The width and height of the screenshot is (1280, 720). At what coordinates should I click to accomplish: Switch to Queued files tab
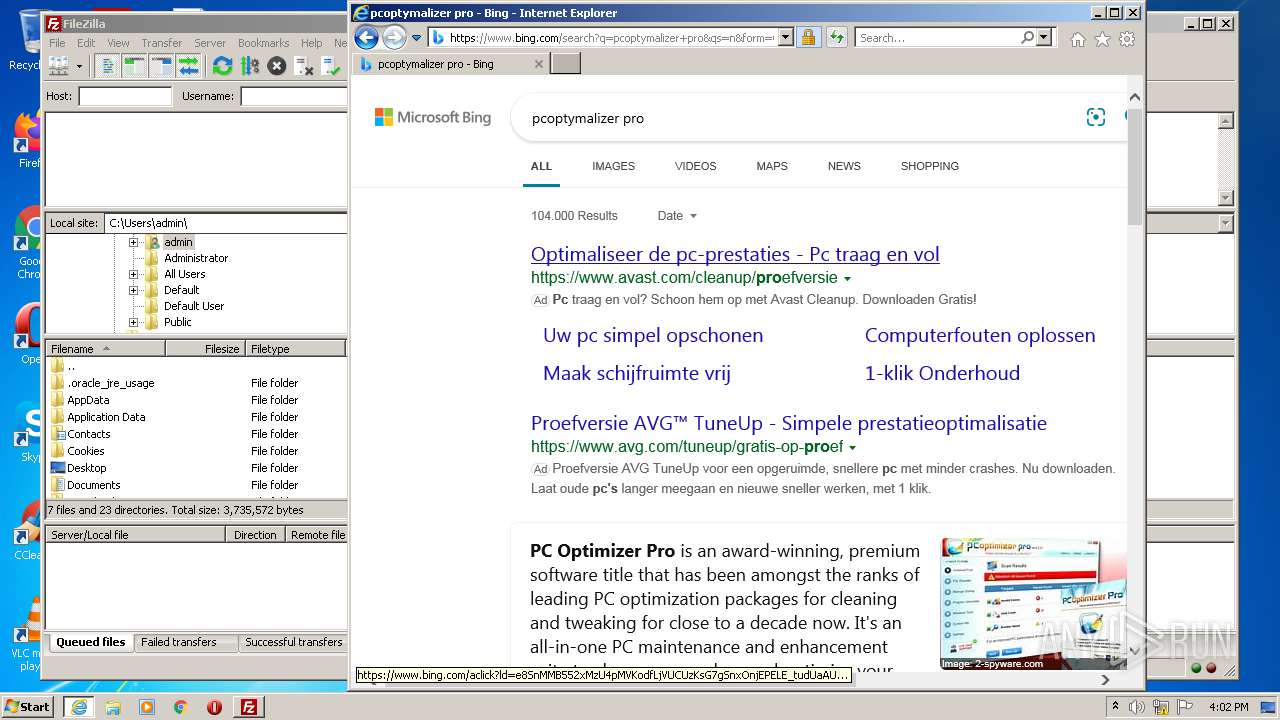[x=90, y=643]
